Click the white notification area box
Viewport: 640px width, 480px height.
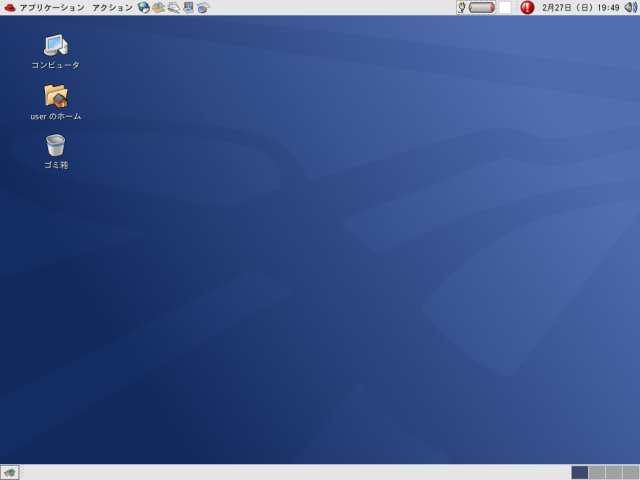click(505, 7)
